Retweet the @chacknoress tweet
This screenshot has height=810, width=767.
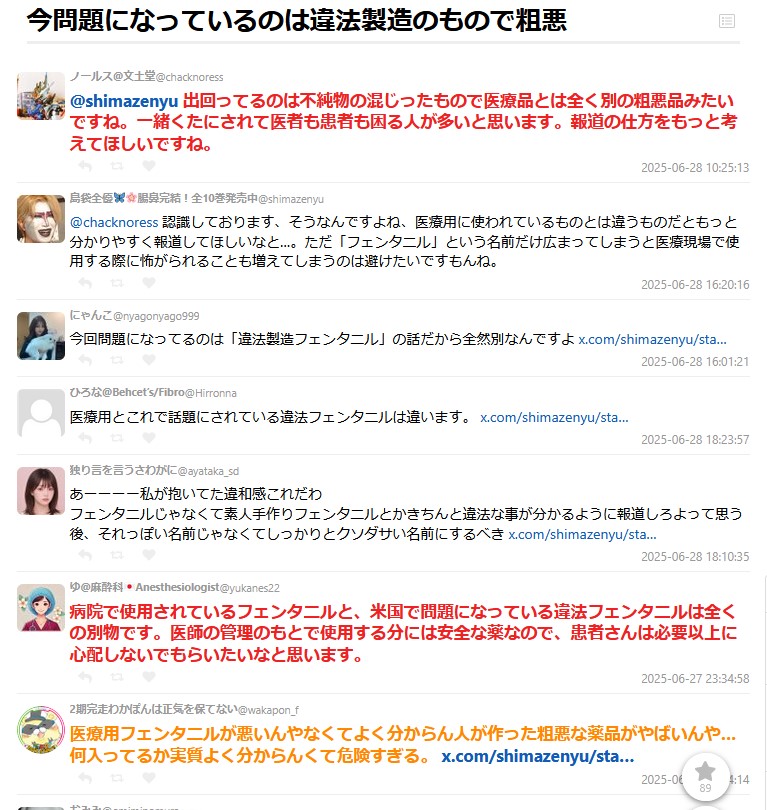117,166
